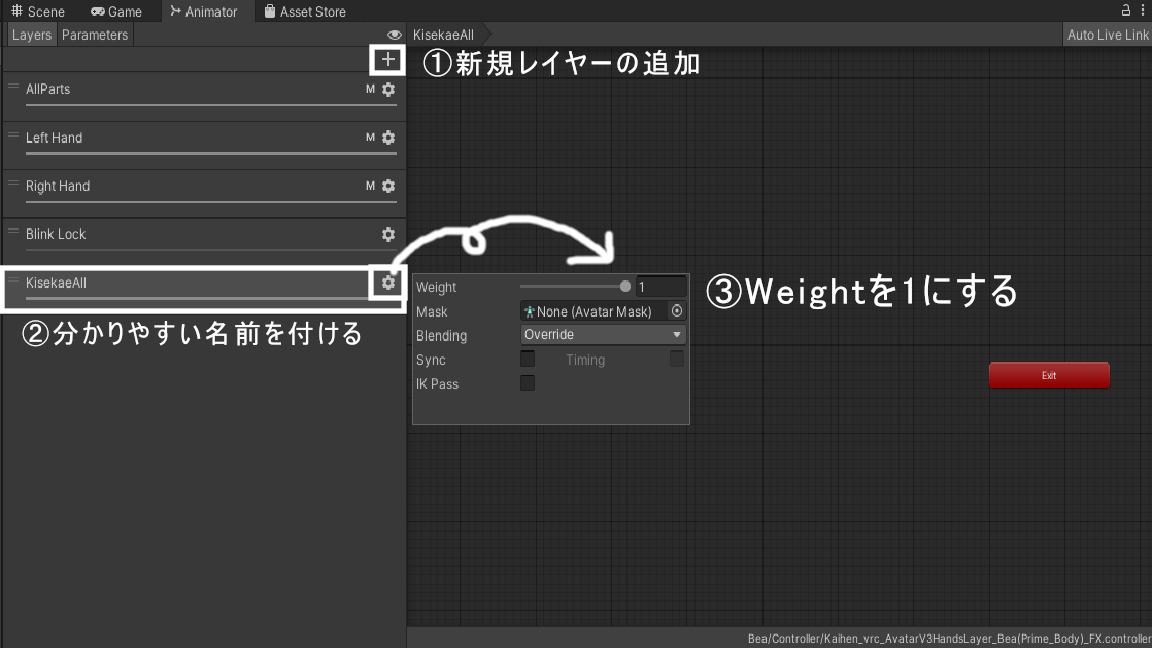Click the Auto Live Link button
Viewport: 1152px width, 648px height.
(1107, 35)
